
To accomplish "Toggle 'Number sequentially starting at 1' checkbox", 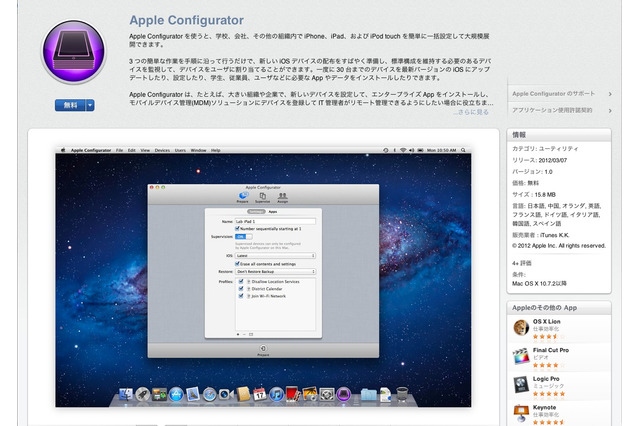I will tap(237, 229).
